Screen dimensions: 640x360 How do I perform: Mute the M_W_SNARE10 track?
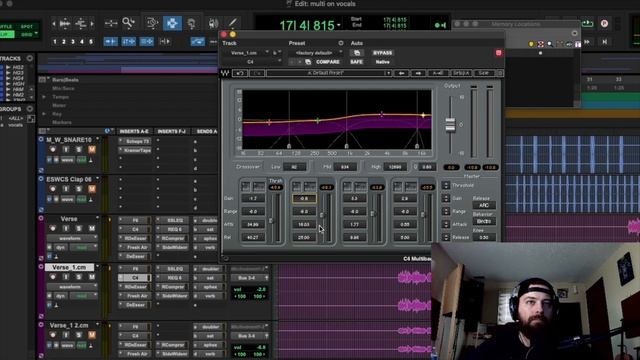tap(92, 150)
